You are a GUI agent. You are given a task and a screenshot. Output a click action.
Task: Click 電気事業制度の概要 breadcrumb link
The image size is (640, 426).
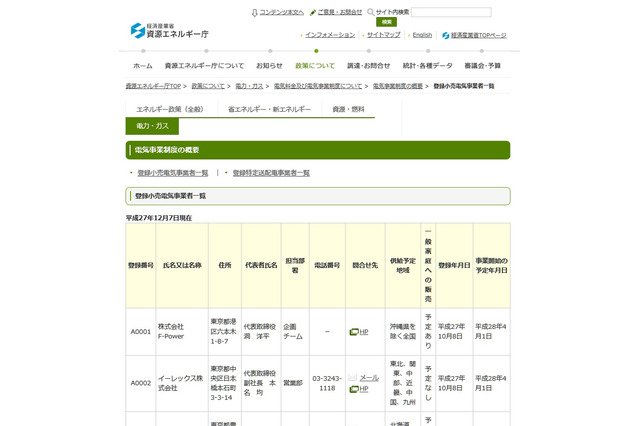(398, 86)
